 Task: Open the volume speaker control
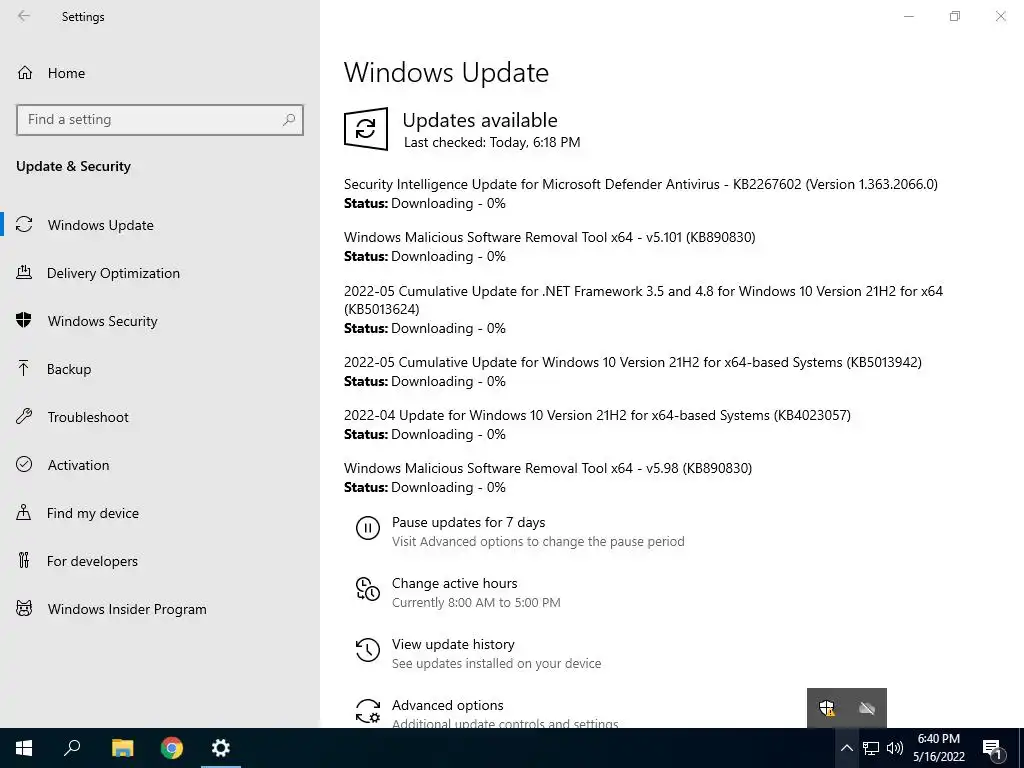895,748
